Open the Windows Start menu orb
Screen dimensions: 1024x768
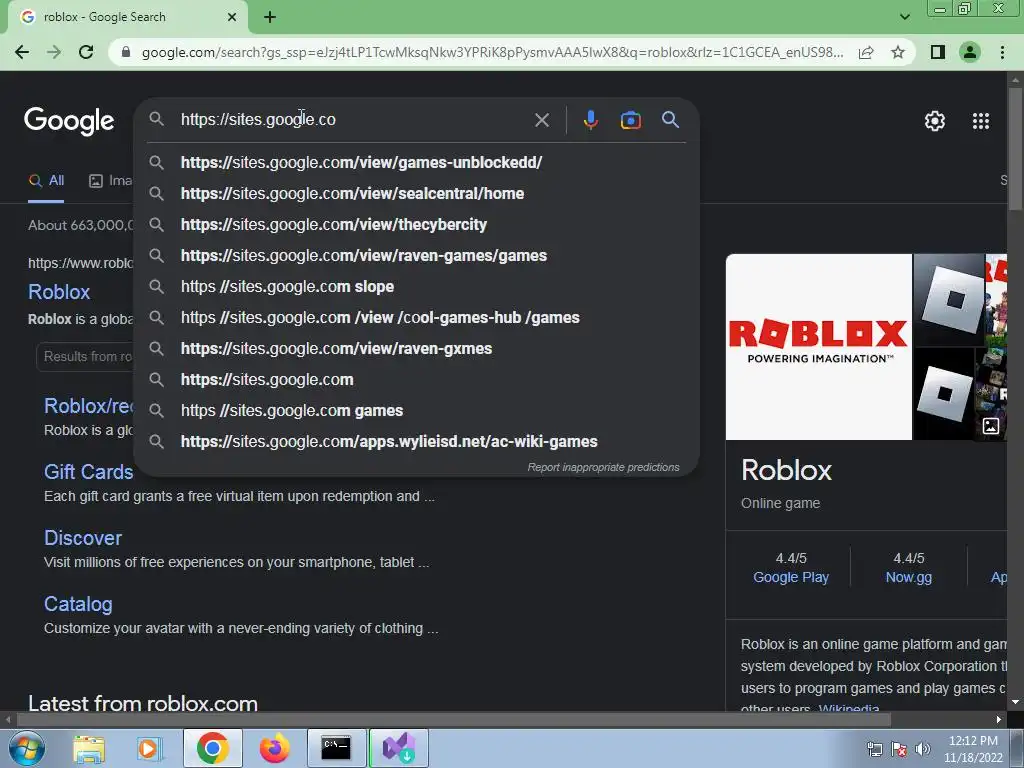(x=27, y=748)
